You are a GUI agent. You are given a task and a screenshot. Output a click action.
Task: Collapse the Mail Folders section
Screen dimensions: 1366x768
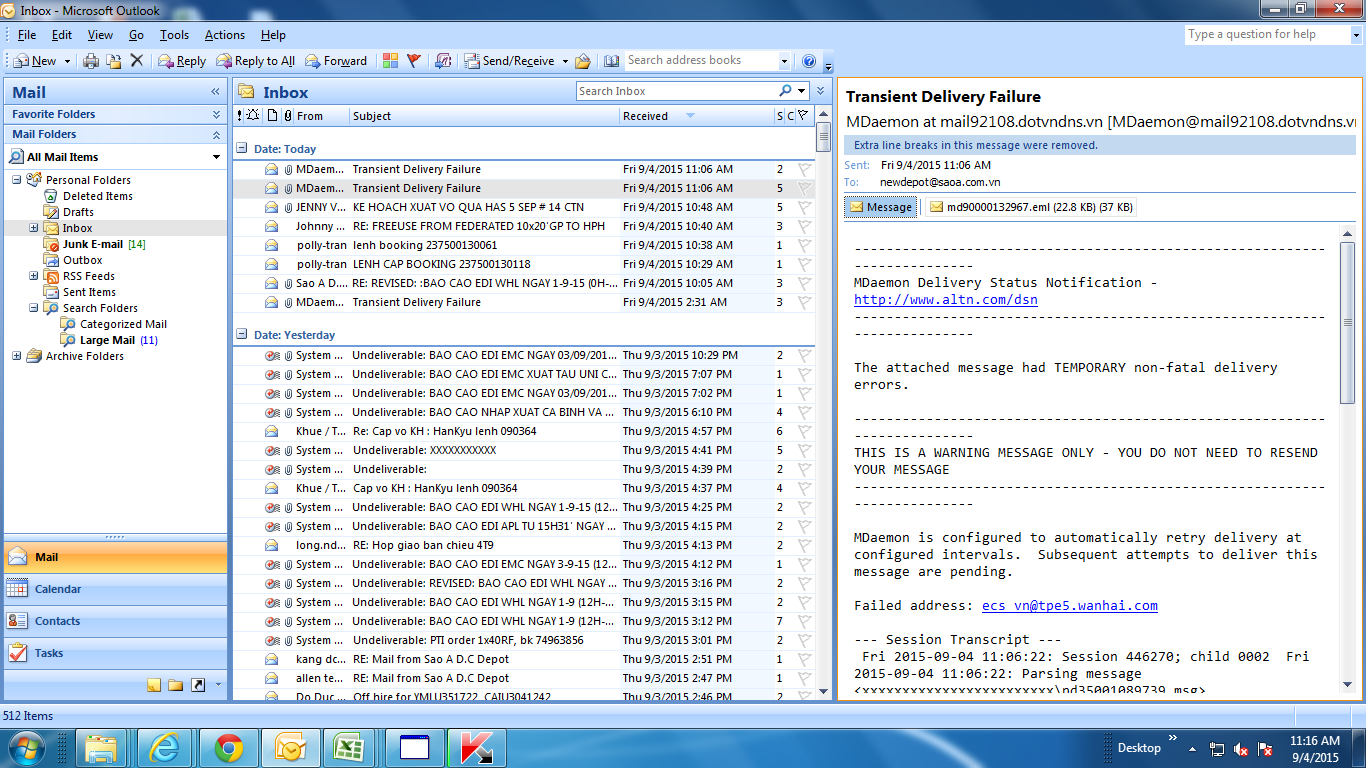(x=217, y=134)
